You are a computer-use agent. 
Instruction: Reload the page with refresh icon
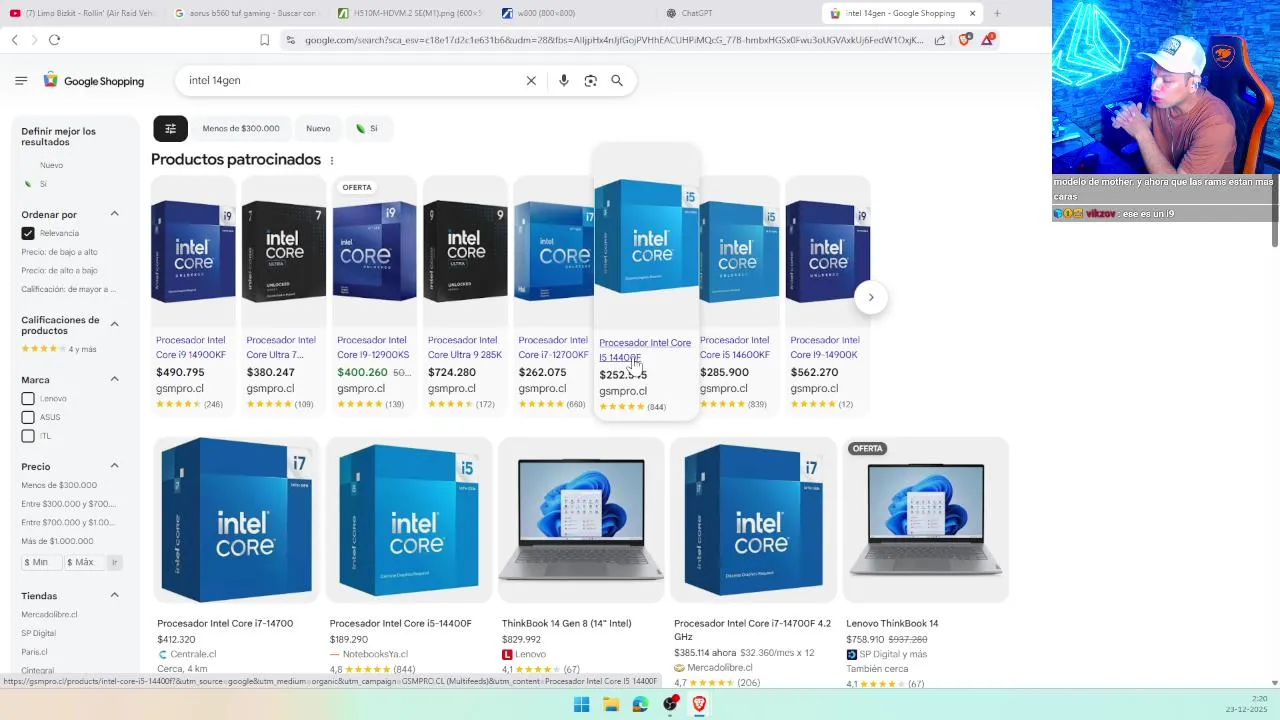[54, 40]
